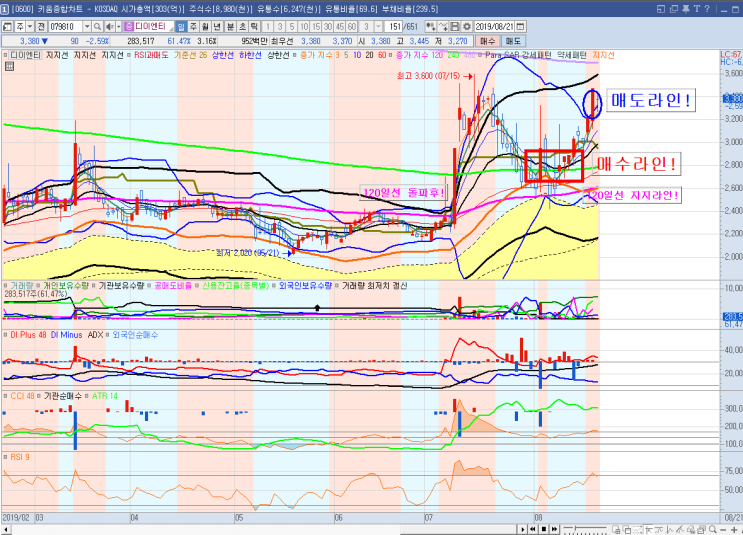This screenshot has width=743, height=535.
Task: Open the chart settings gear icon
Action: [x=467, y=27]
